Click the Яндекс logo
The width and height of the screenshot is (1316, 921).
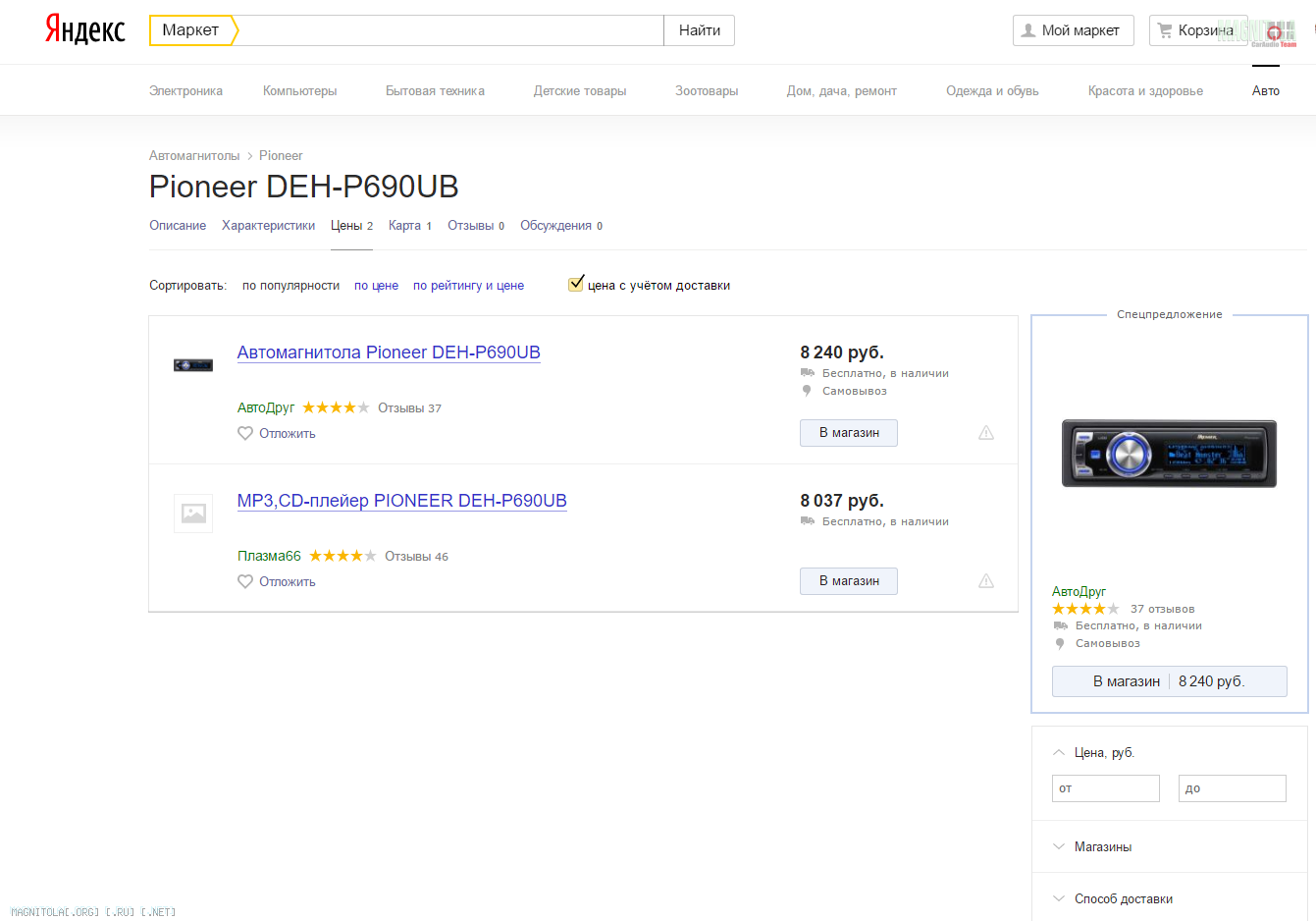[x=85, y=30]
